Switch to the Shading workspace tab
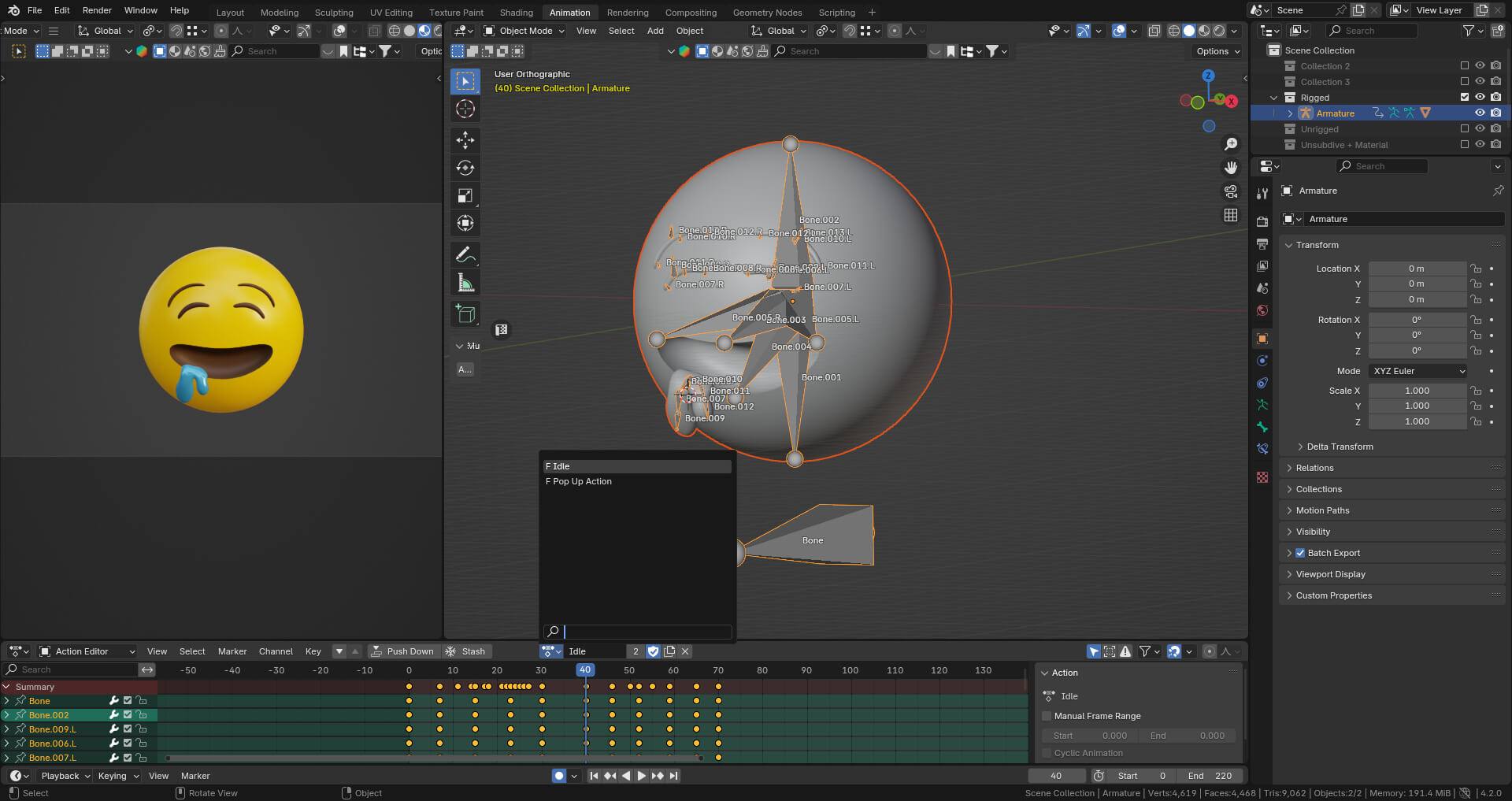This screenshot has height=801, width=1512. click(516, 13)
